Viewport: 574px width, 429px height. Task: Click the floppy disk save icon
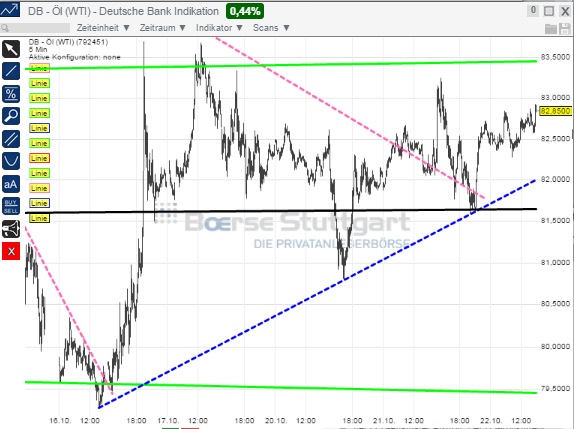tap(565, 29)
